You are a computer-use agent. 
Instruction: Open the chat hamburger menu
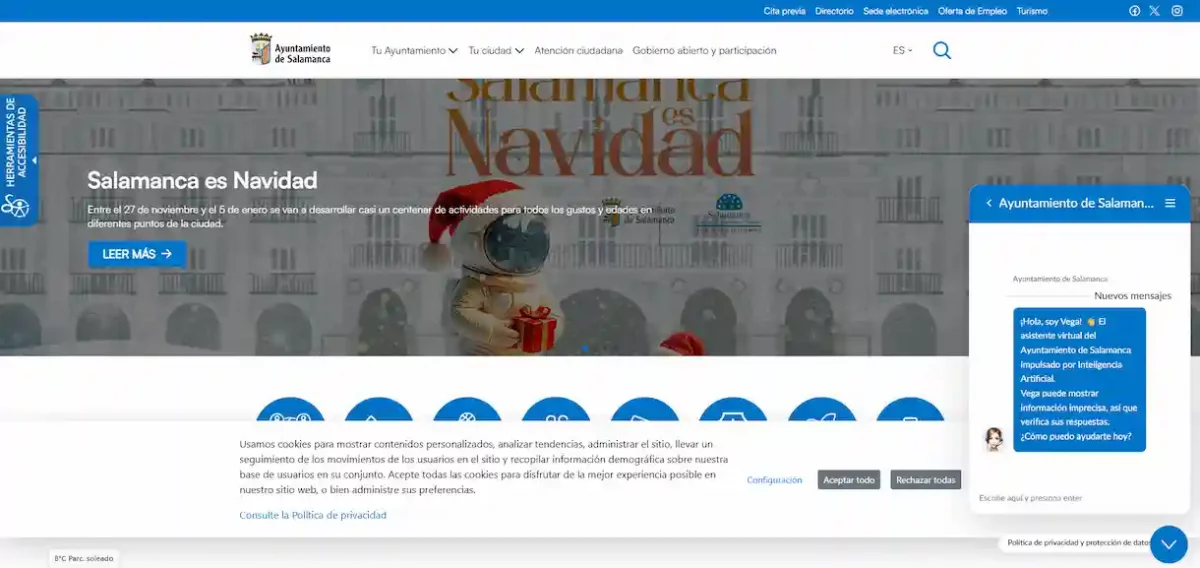pyautogui.click(x=1170, y=203)
